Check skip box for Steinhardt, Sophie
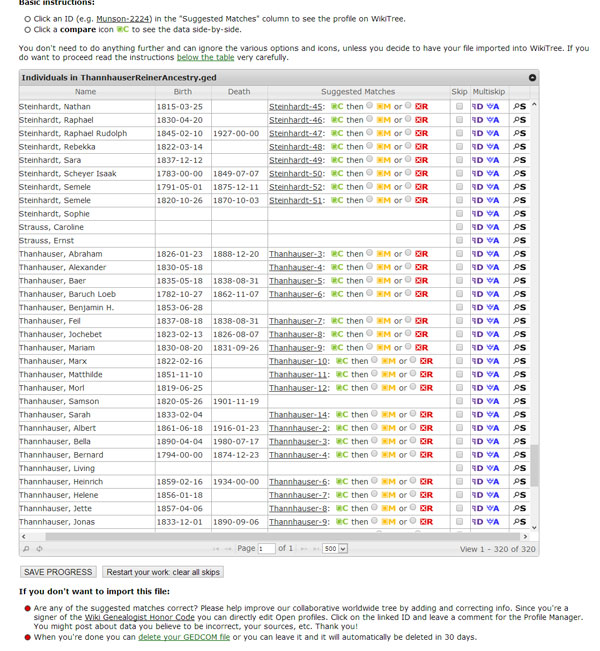This screenshot has width=600, height=651. (459, 213)
